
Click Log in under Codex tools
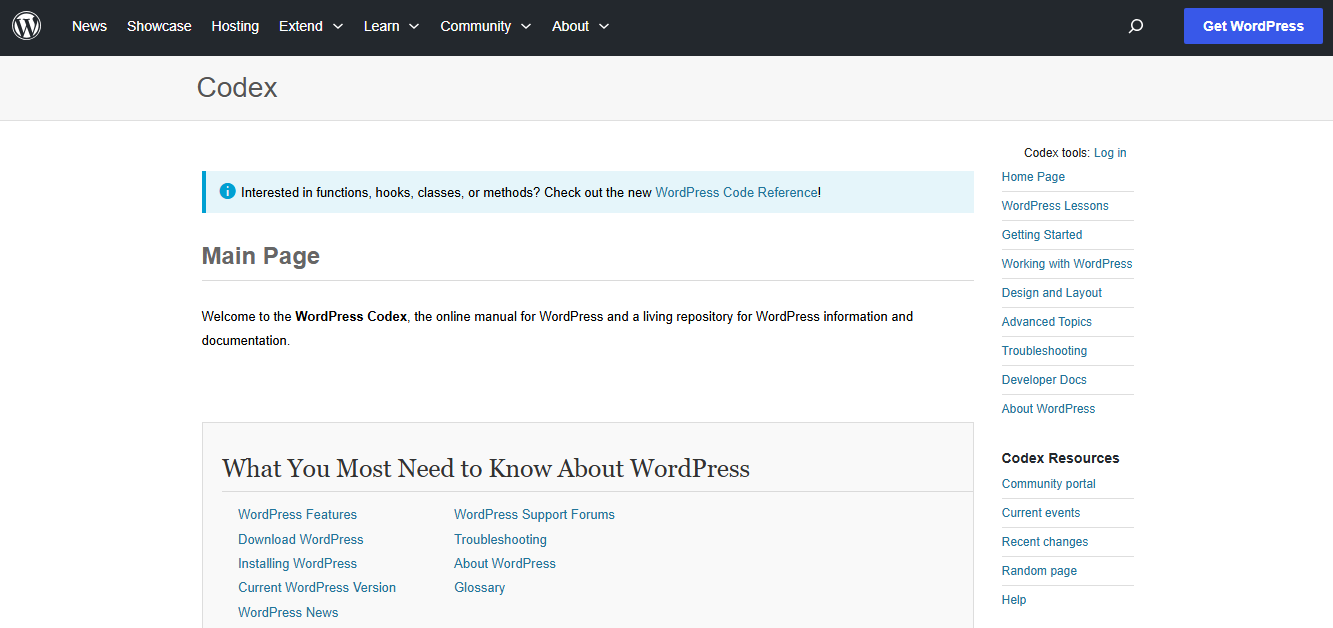1108,152
